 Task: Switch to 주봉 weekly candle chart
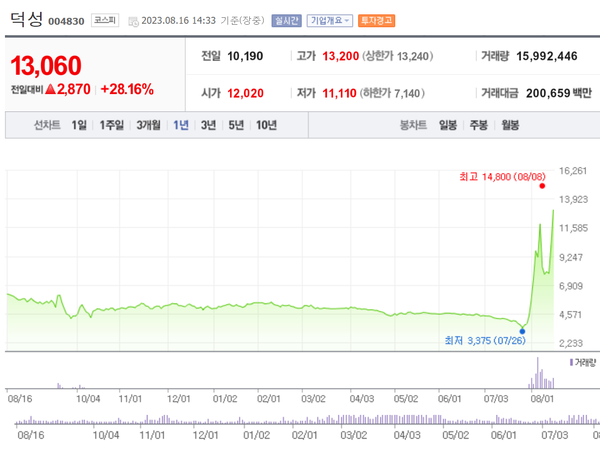pyautogui.click(x=478, y=125)
